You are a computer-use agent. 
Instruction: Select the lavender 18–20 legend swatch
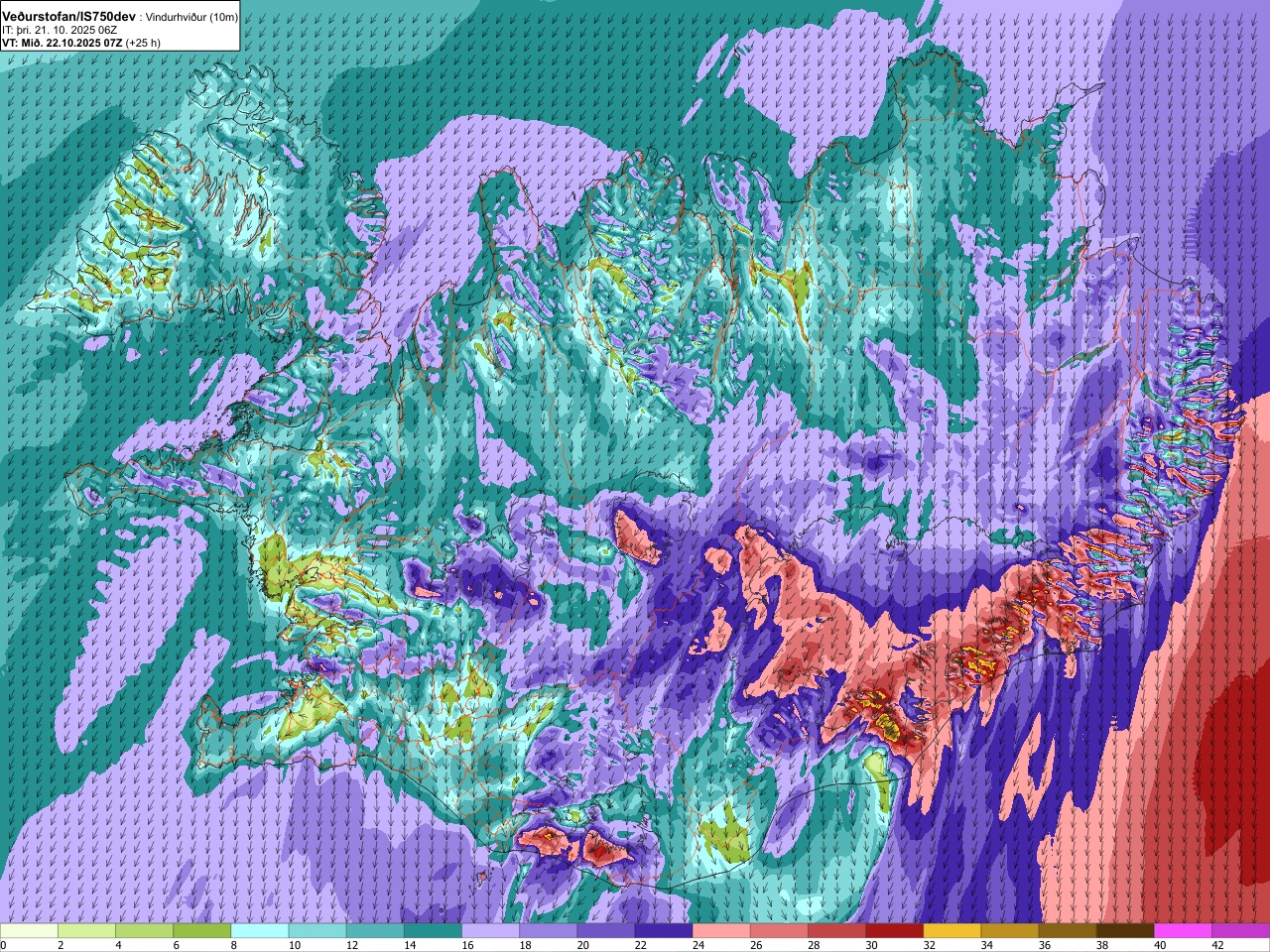coord(548,931)
